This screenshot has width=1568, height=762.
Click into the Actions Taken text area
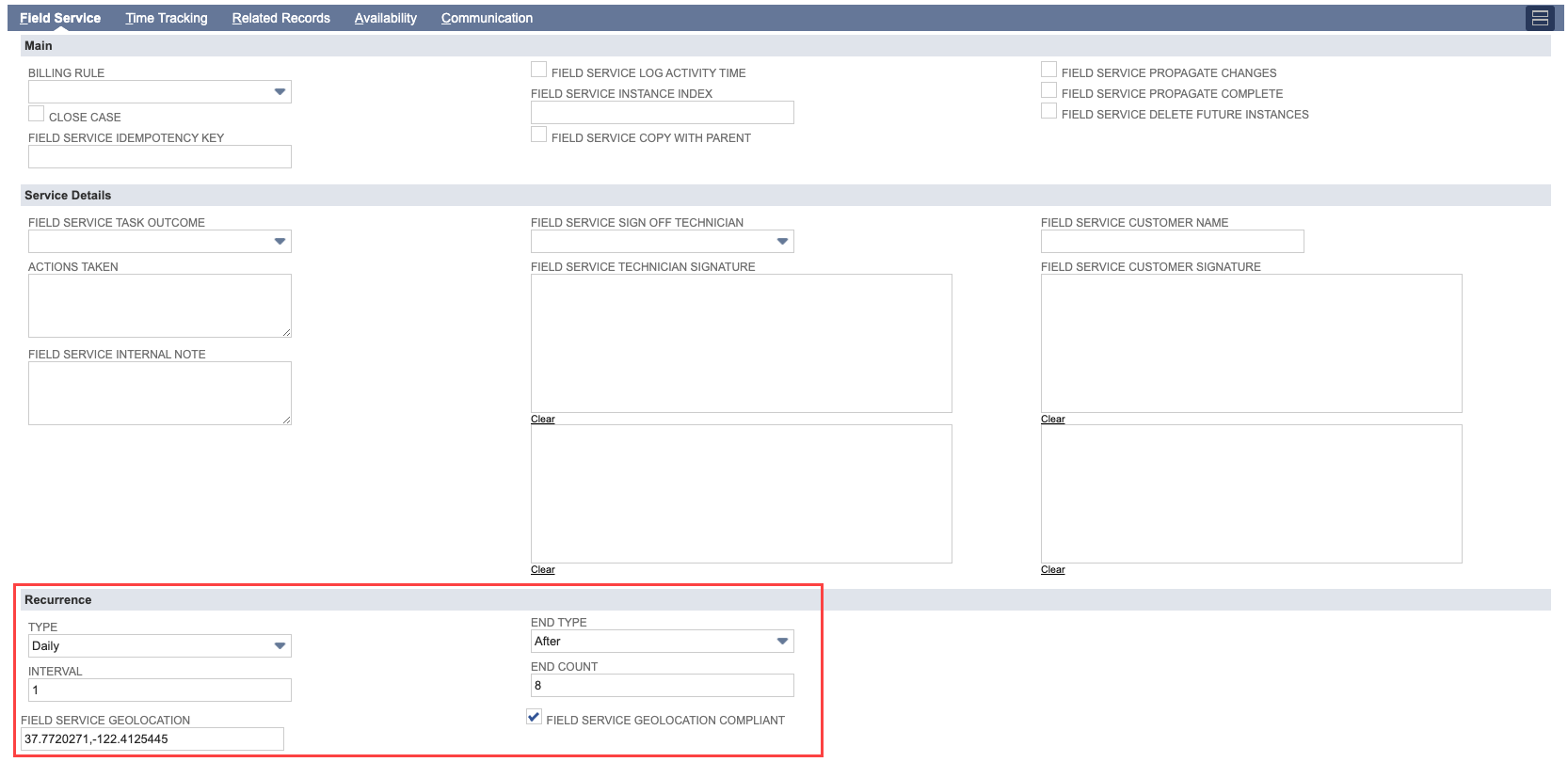click(160, 306)
